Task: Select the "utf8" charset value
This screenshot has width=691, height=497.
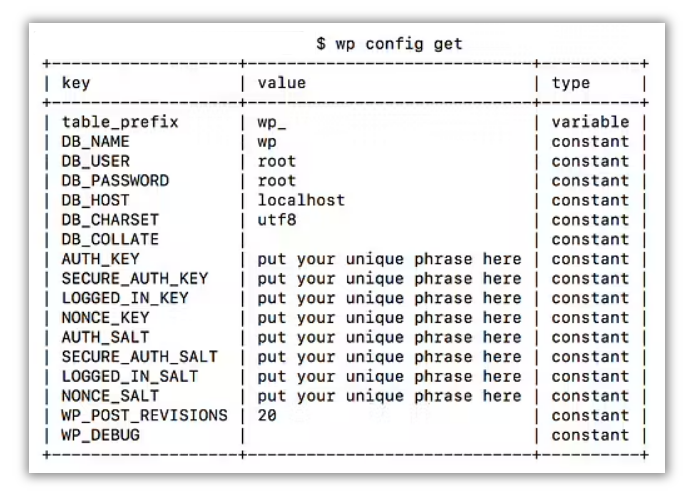Action: click(x=277, y=220)
